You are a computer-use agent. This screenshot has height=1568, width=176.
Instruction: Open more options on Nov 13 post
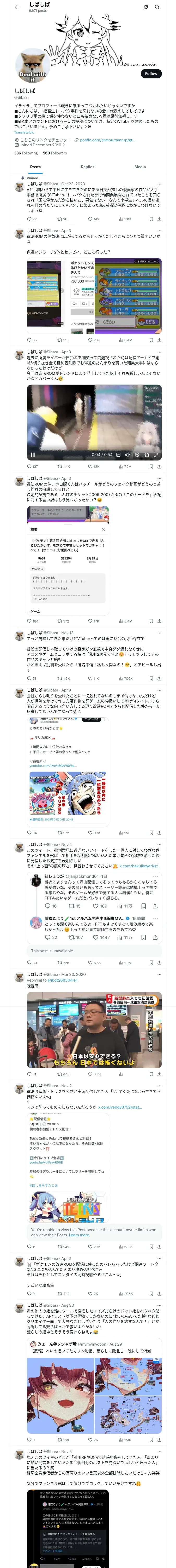pos(160,633)
